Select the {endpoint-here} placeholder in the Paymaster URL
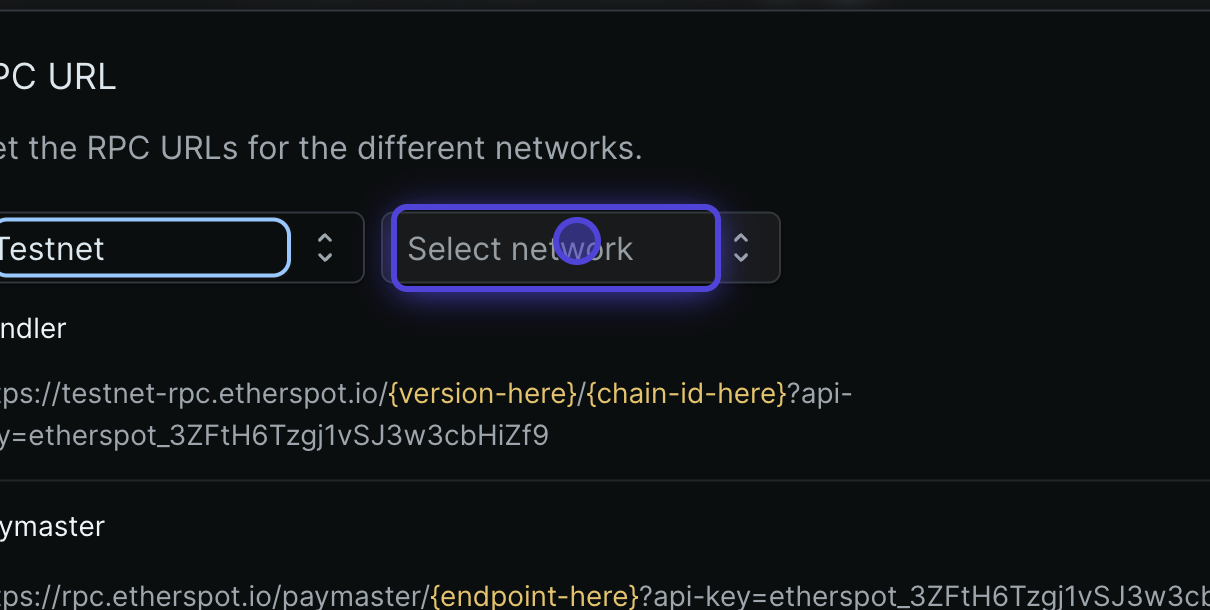1210x610 pixels. coord(533,594)
